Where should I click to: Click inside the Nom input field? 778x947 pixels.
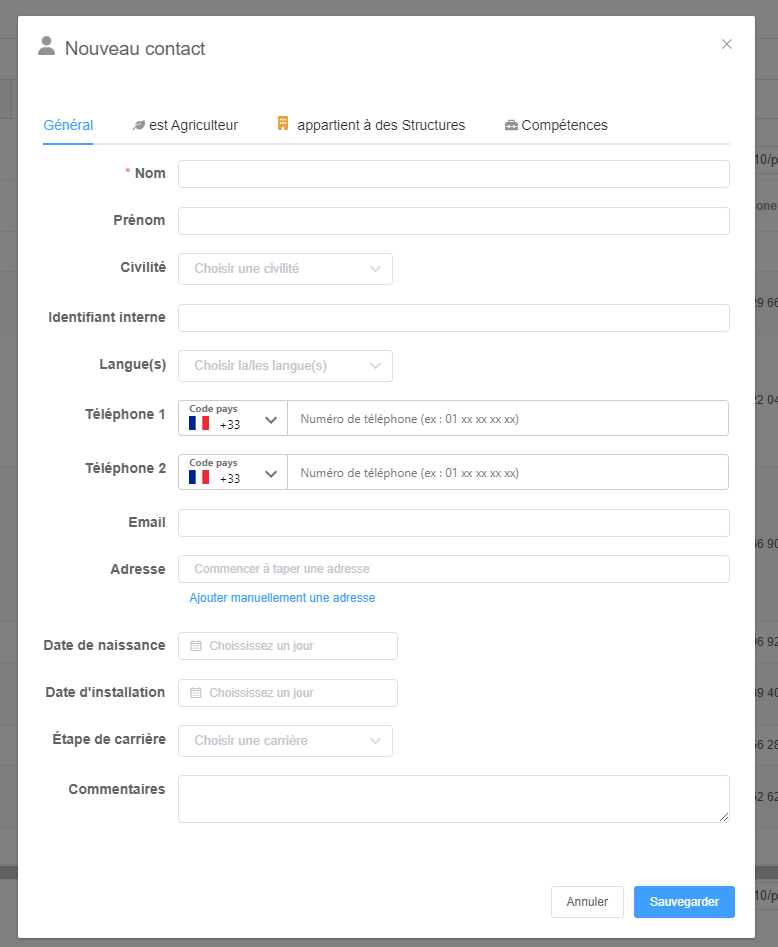[453, 173]
